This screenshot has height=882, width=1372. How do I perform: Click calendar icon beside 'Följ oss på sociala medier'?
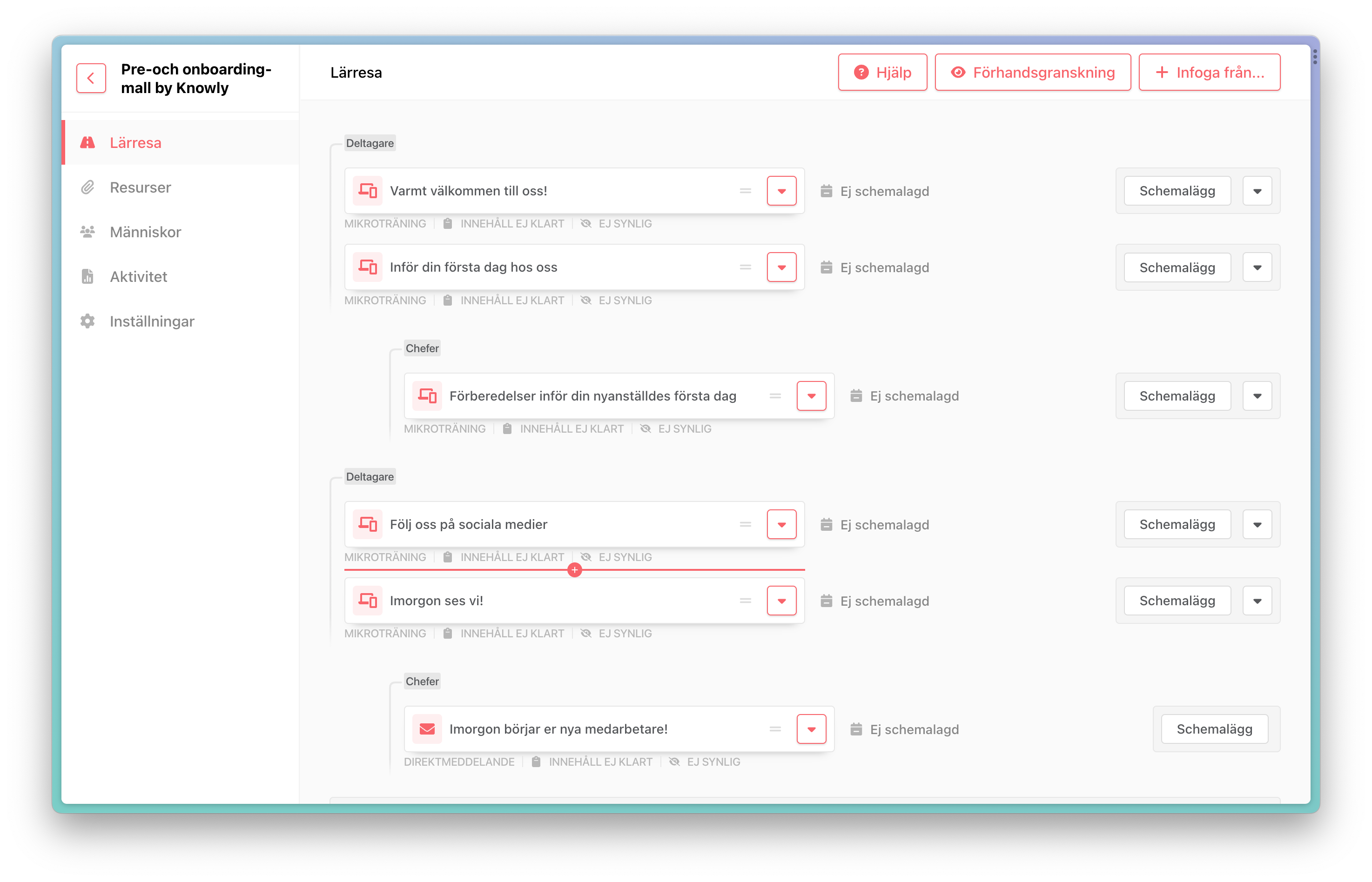tap(826, 525)
